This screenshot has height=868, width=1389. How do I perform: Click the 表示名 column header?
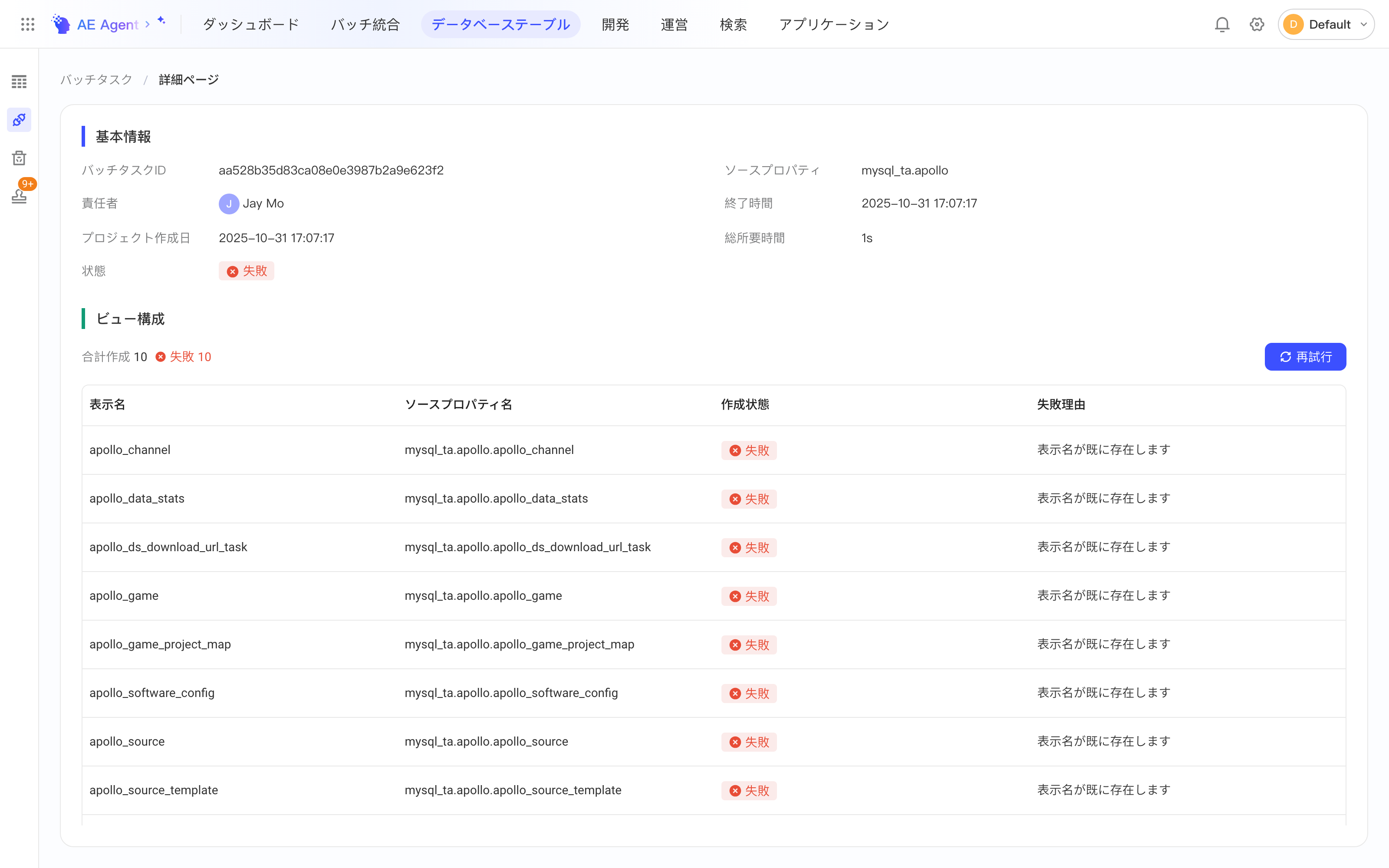pyautogui.click(x=107, y=404)
